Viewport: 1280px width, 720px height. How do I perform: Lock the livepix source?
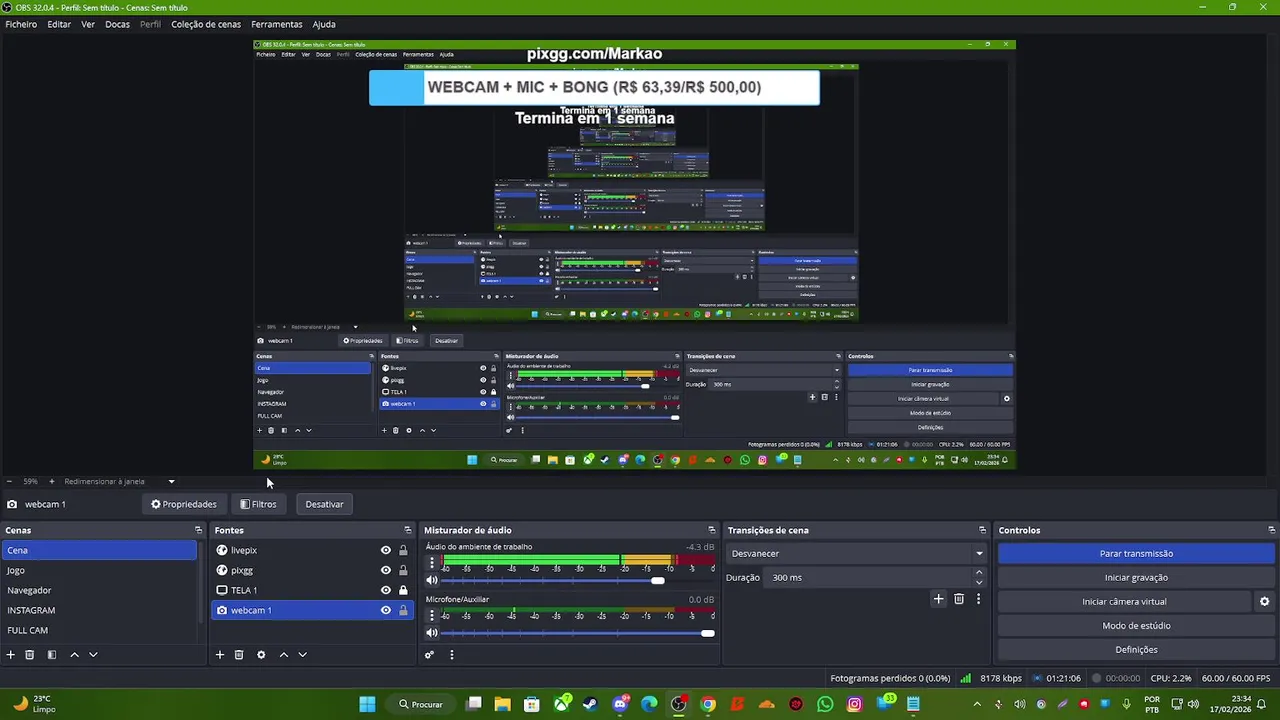point(403,550)
